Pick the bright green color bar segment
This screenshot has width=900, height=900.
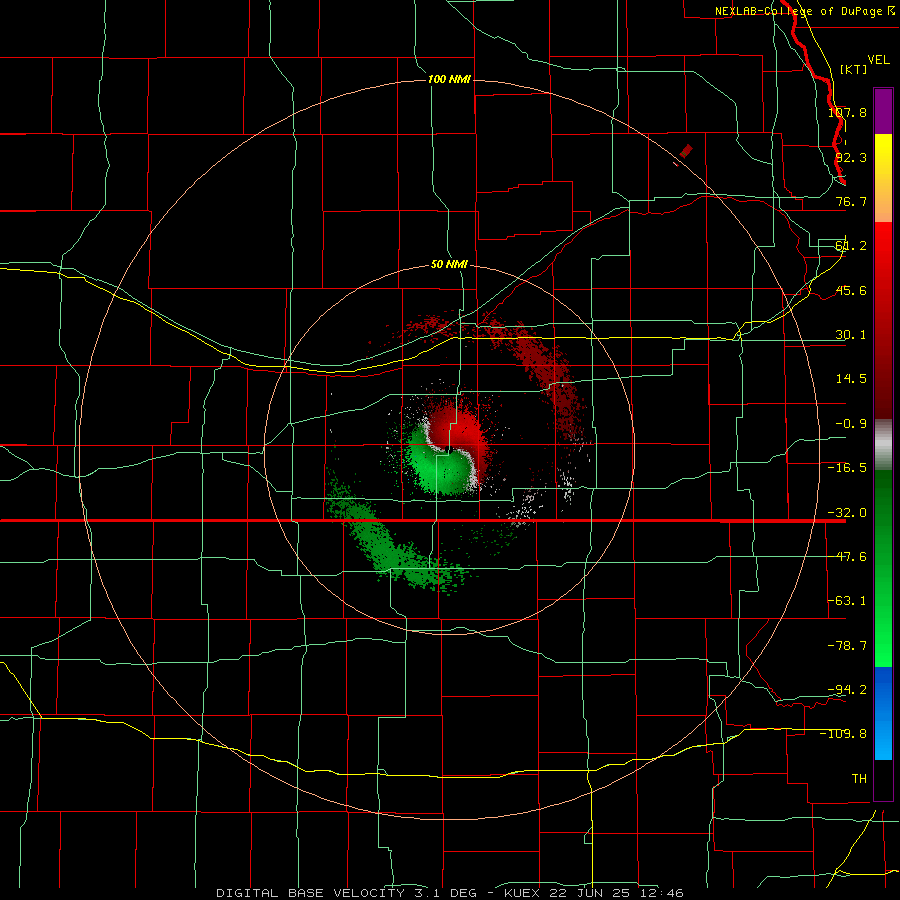pyautogui.click(x=883, y=568)
